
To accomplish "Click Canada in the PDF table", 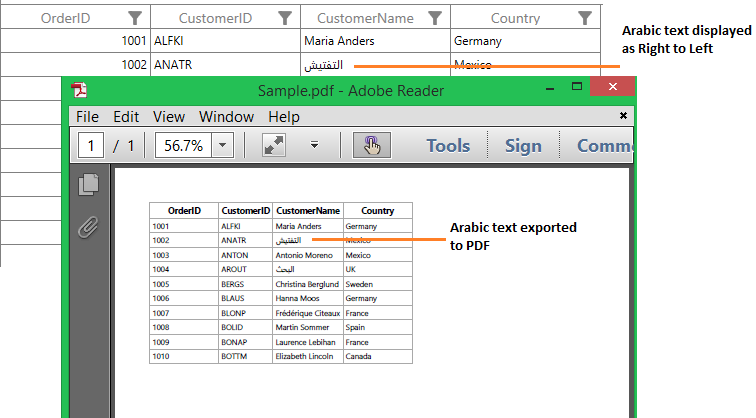I will (358, 356).
